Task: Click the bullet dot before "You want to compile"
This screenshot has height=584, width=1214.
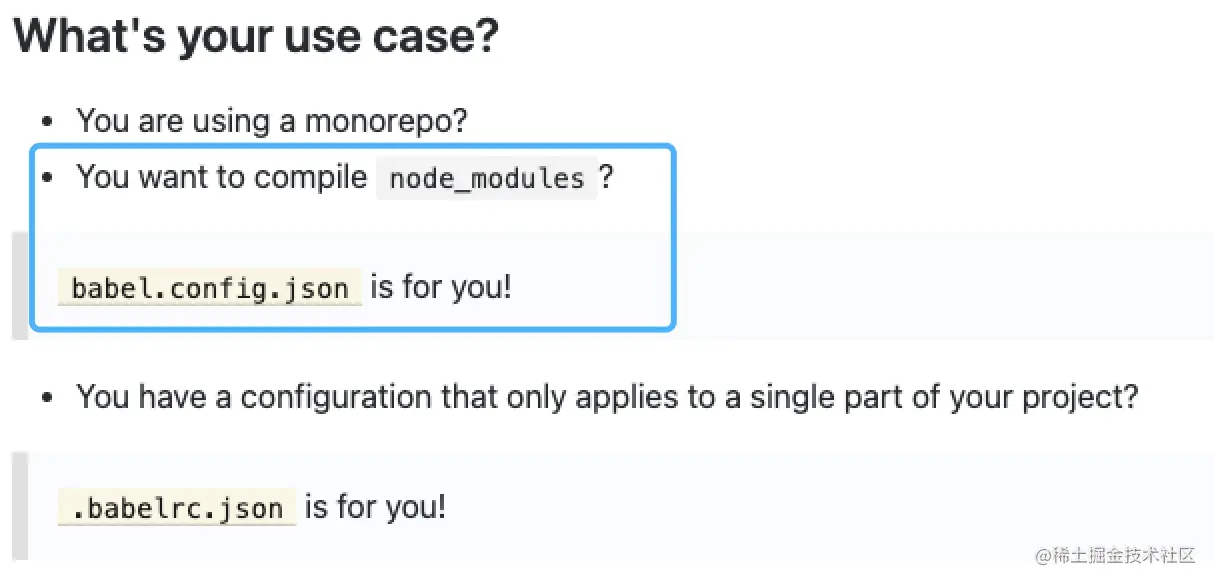Action: (x=47, y=178)
